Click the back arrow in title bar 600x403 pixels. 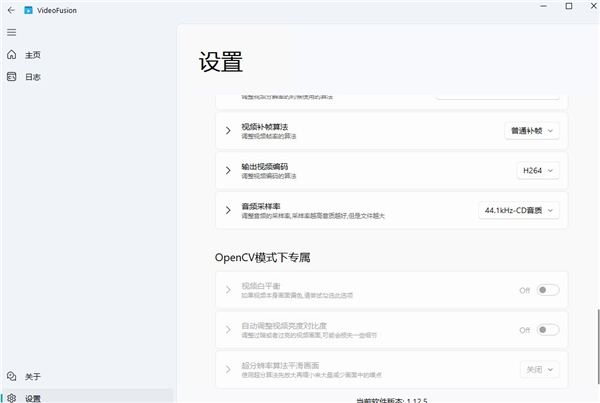[x=11, y=8]
